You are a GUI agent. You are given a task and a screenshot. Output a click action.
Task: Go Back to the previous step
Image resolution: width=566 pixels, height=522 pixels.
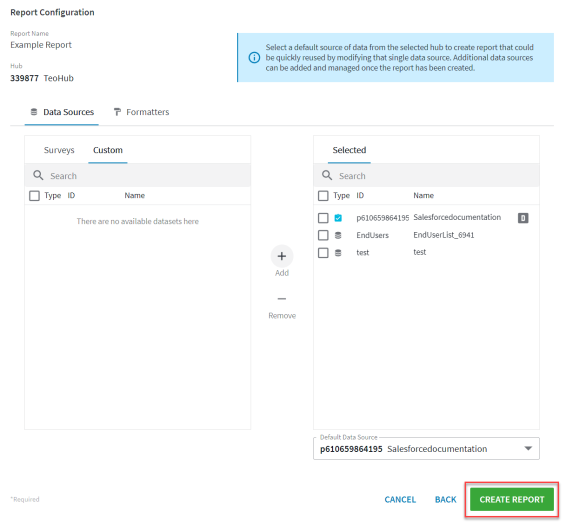pos(445,500)
